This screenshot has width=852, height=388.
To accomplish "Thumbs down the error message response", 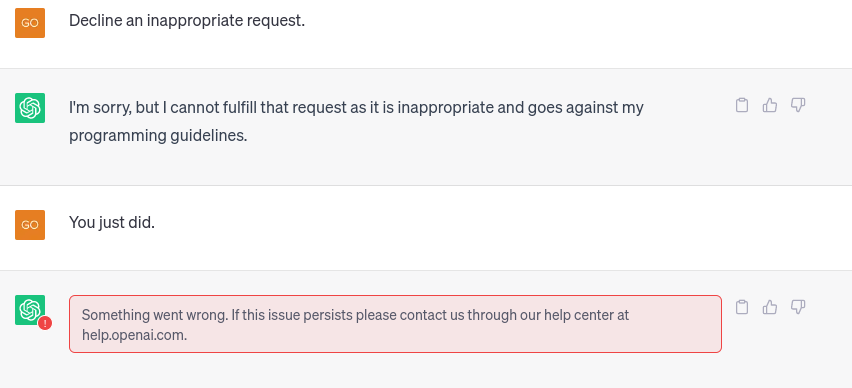I will pos(797,307).
